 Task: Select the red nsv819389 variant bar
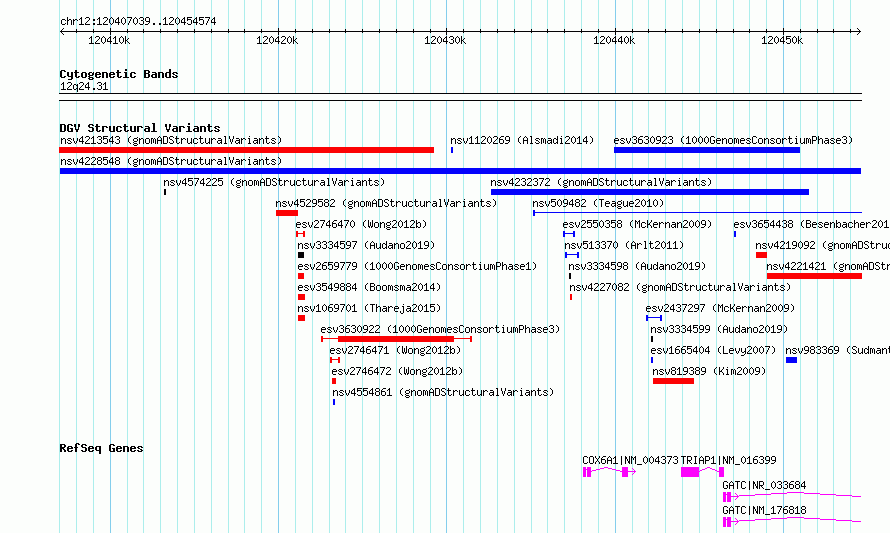click(673, 381)
